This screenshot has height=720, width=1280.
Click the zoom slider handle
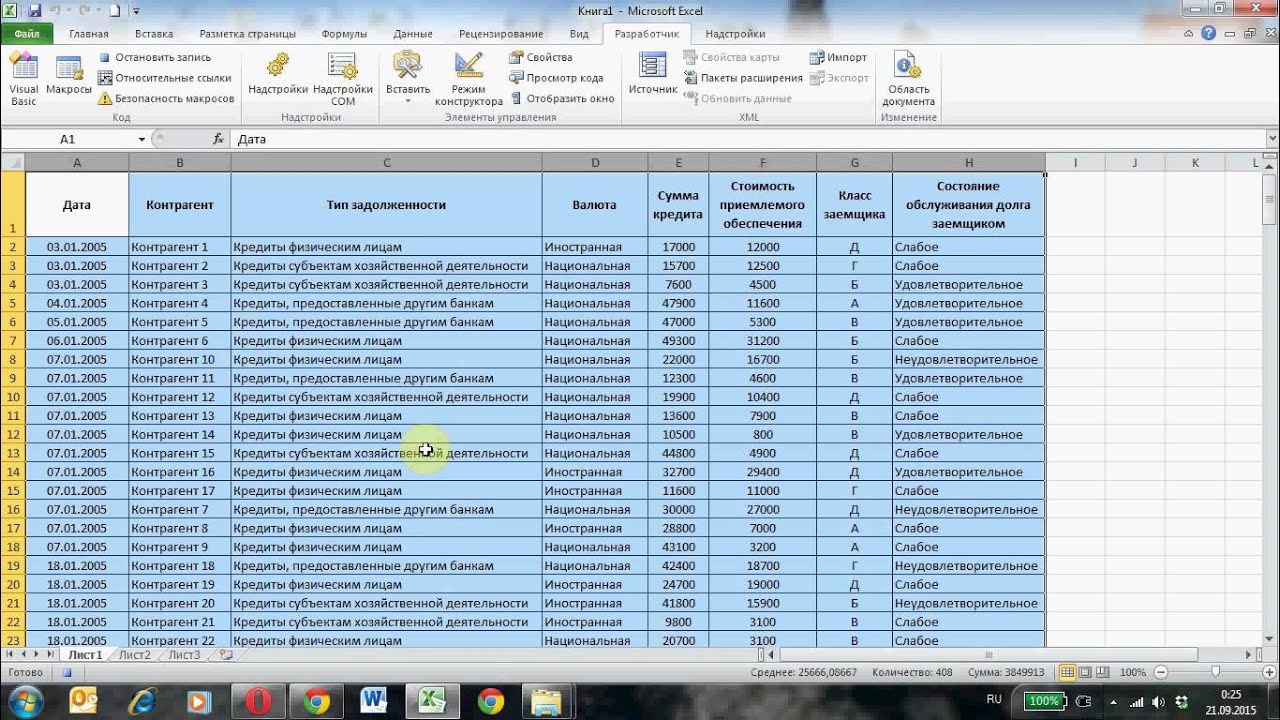click(1215, 673)
